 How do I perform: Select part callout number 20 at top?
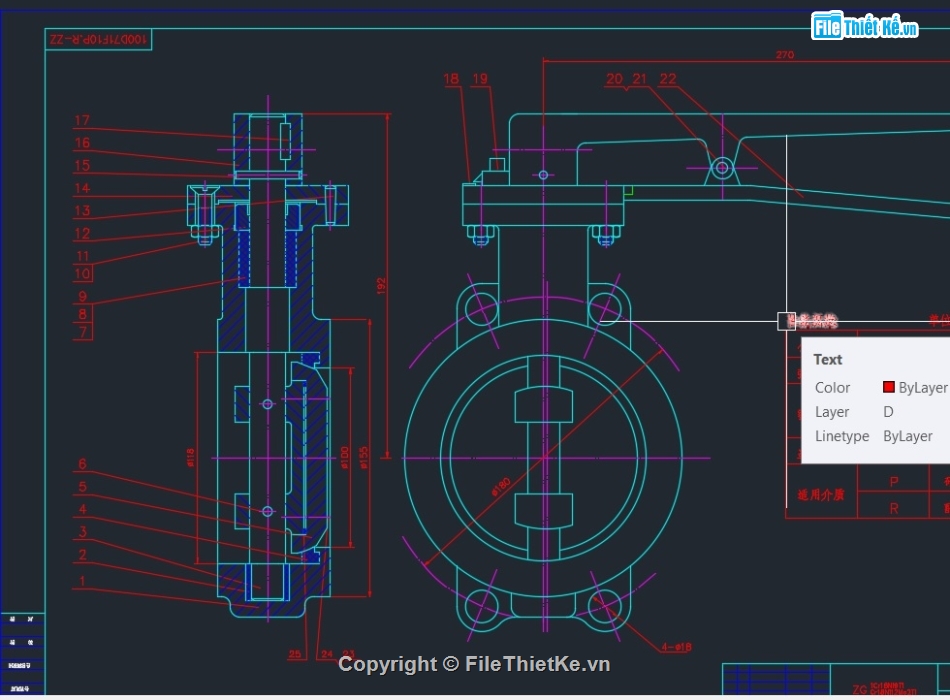(x=614, y=79)
